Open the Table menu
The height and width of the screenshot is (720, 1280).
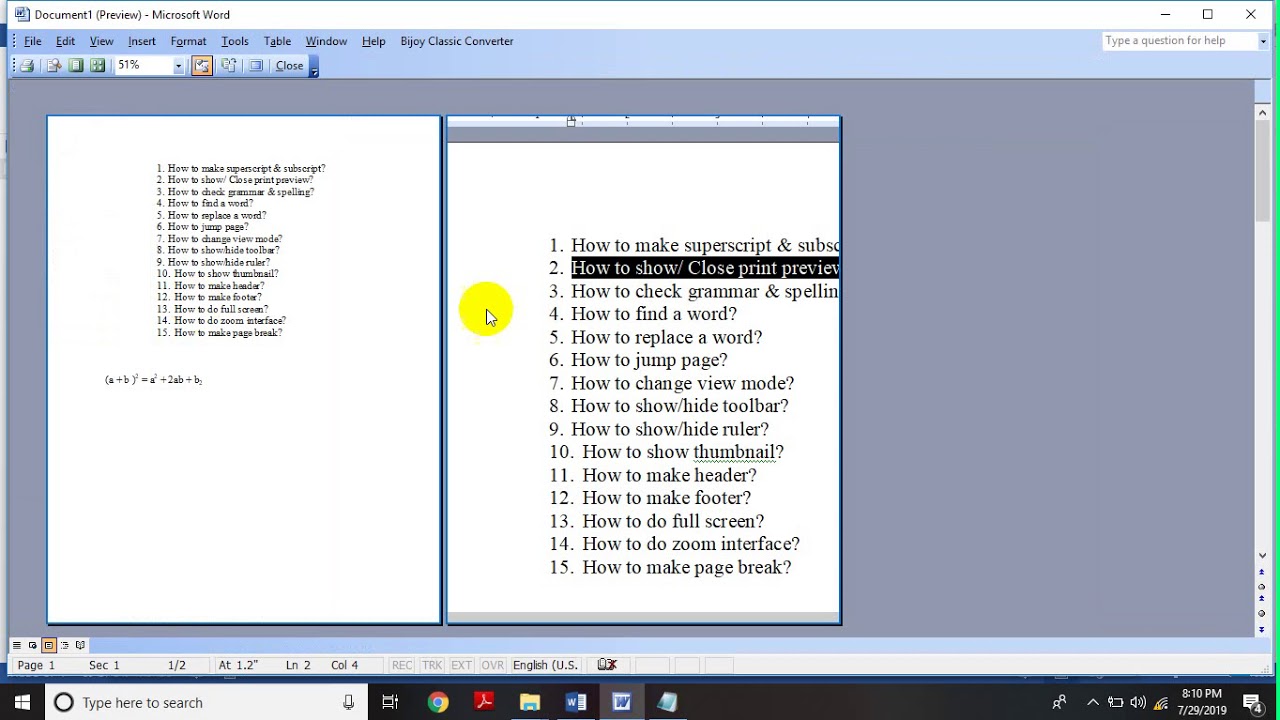pyautogui.click(x=277, y=41)
